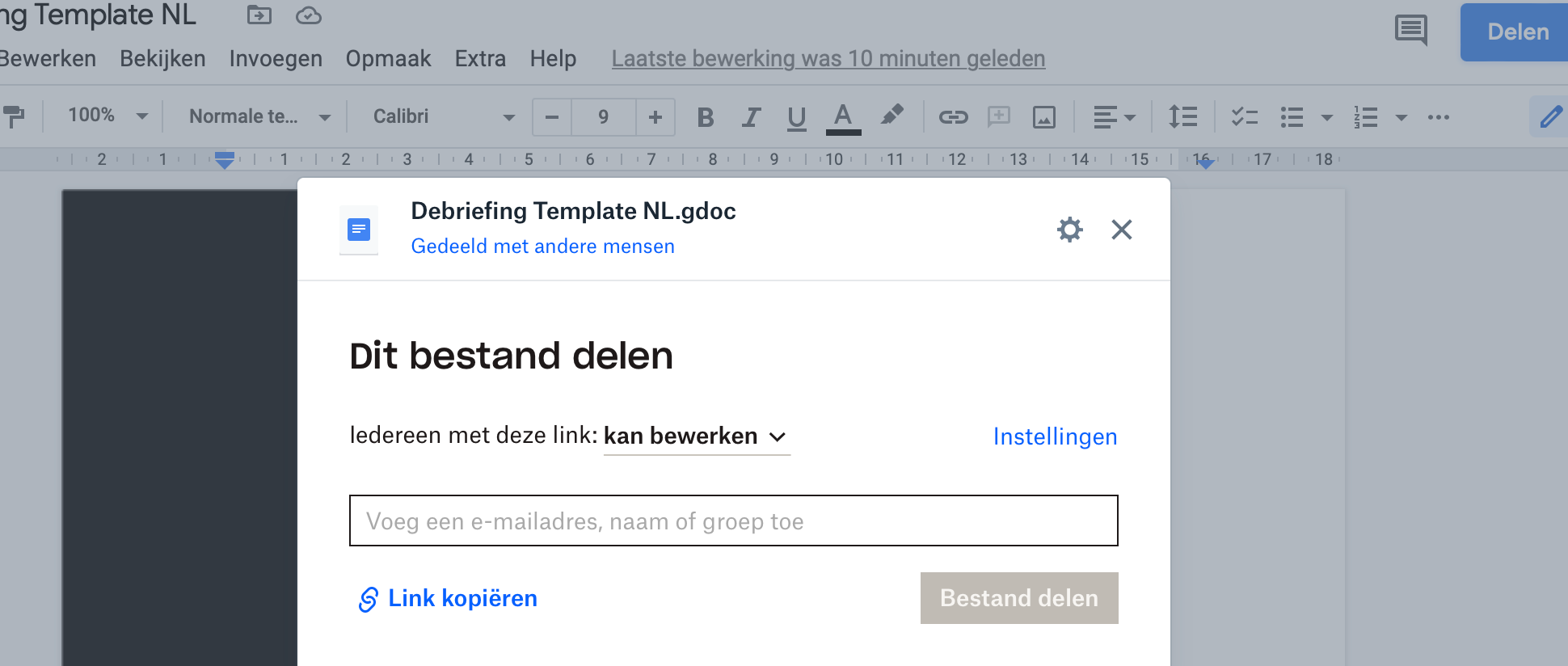The height and width of the screenshot is (666, 1568).
Task: Open share dialog settings gear icon
Action: pos(1069,230)
